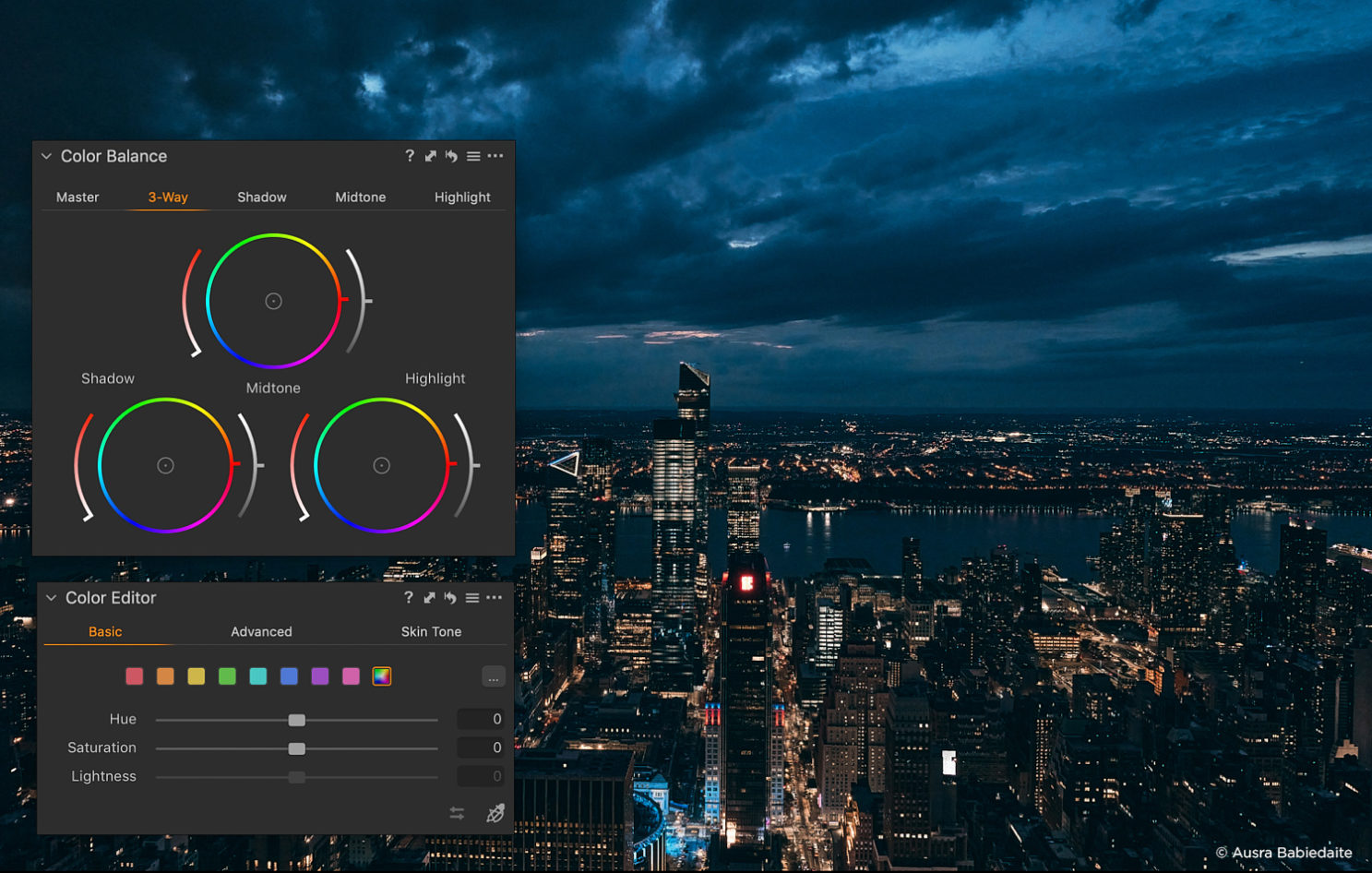1372x873 pixels.
Task: Click the Color Editor reset arrow
Action: point(450,598)
